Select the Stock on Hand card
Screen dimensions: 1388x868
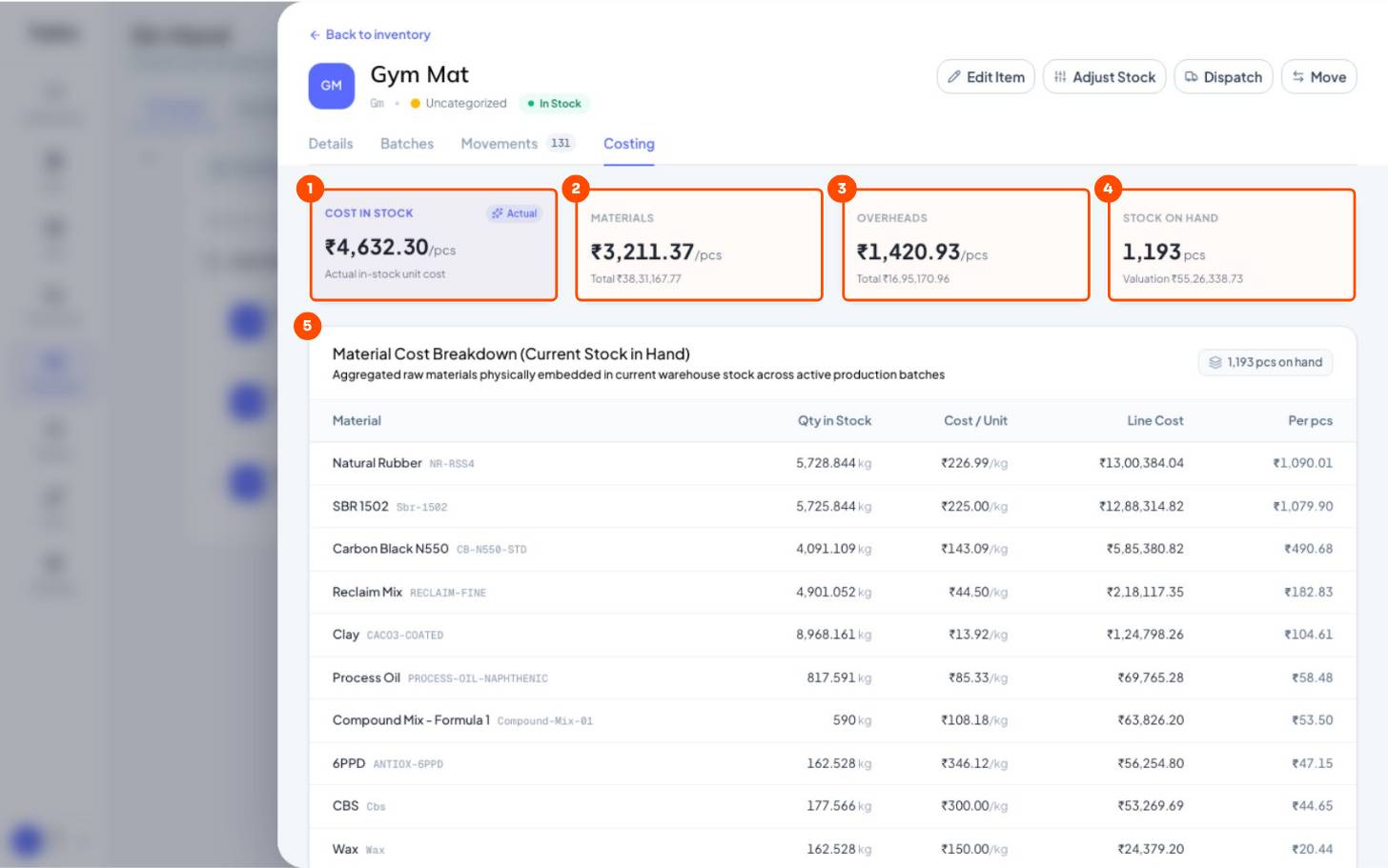tap(1232, 245)
